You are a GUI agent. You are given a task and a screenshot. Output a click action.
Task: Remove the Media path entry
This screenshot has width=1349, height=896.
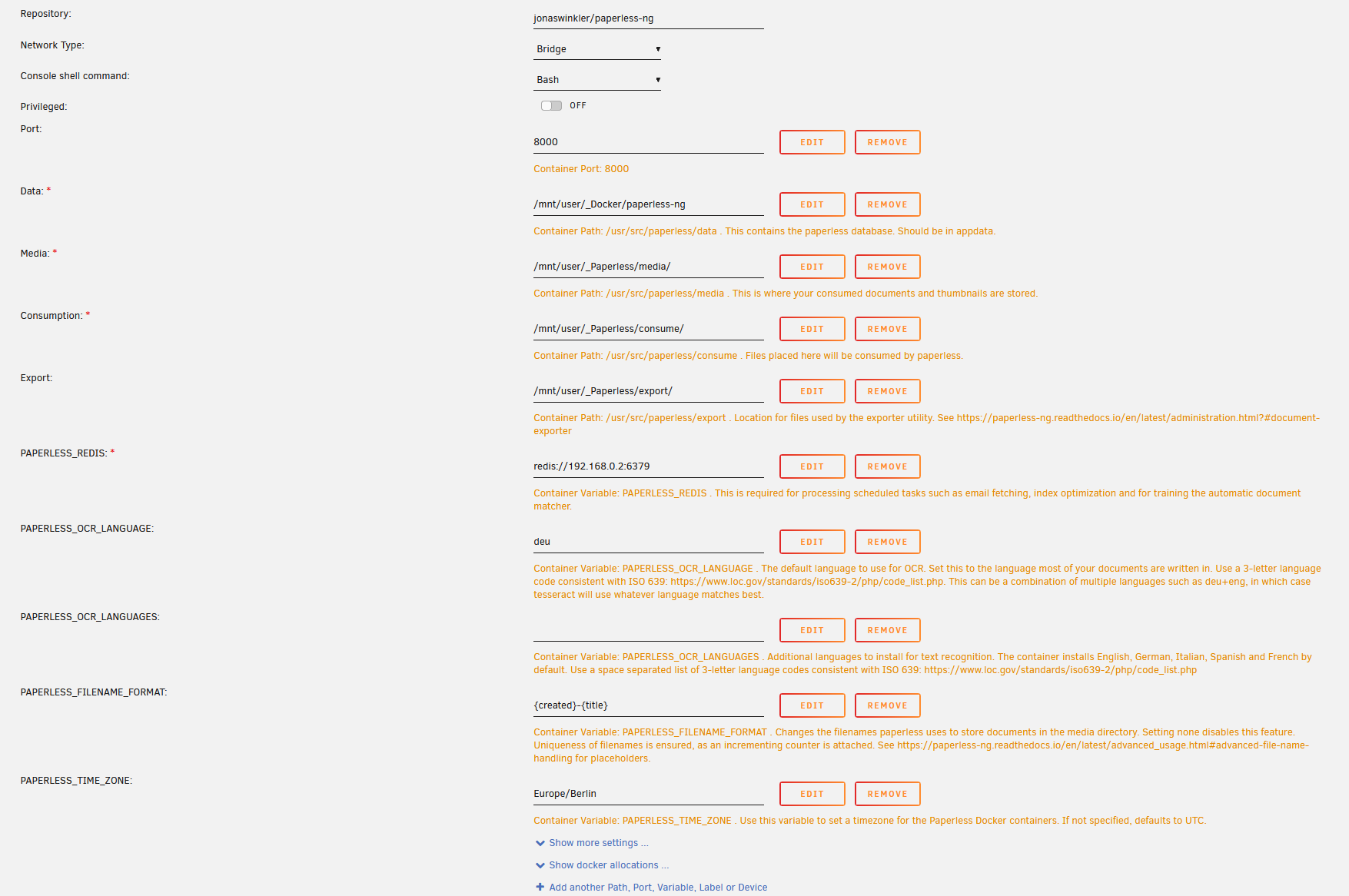point(888,267)
